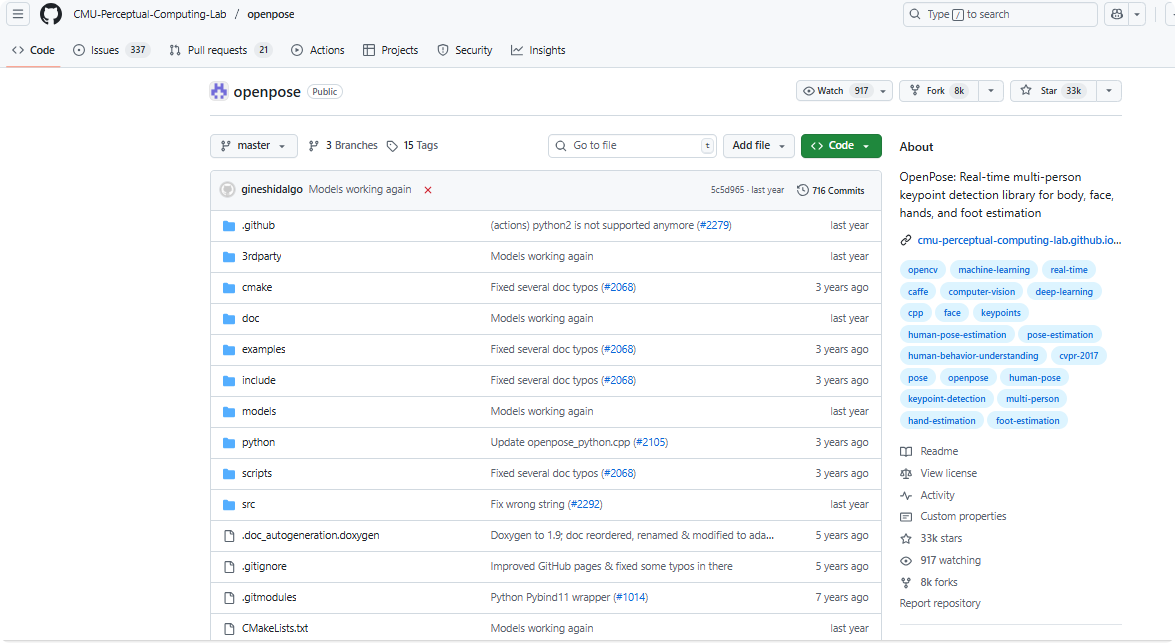Open pull request #2292 link

[x=586, y=504]
